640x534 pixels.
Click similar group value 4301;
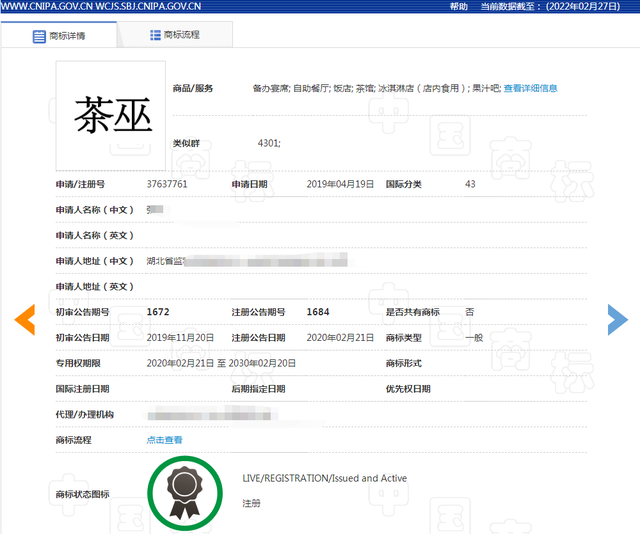point(269,143)
